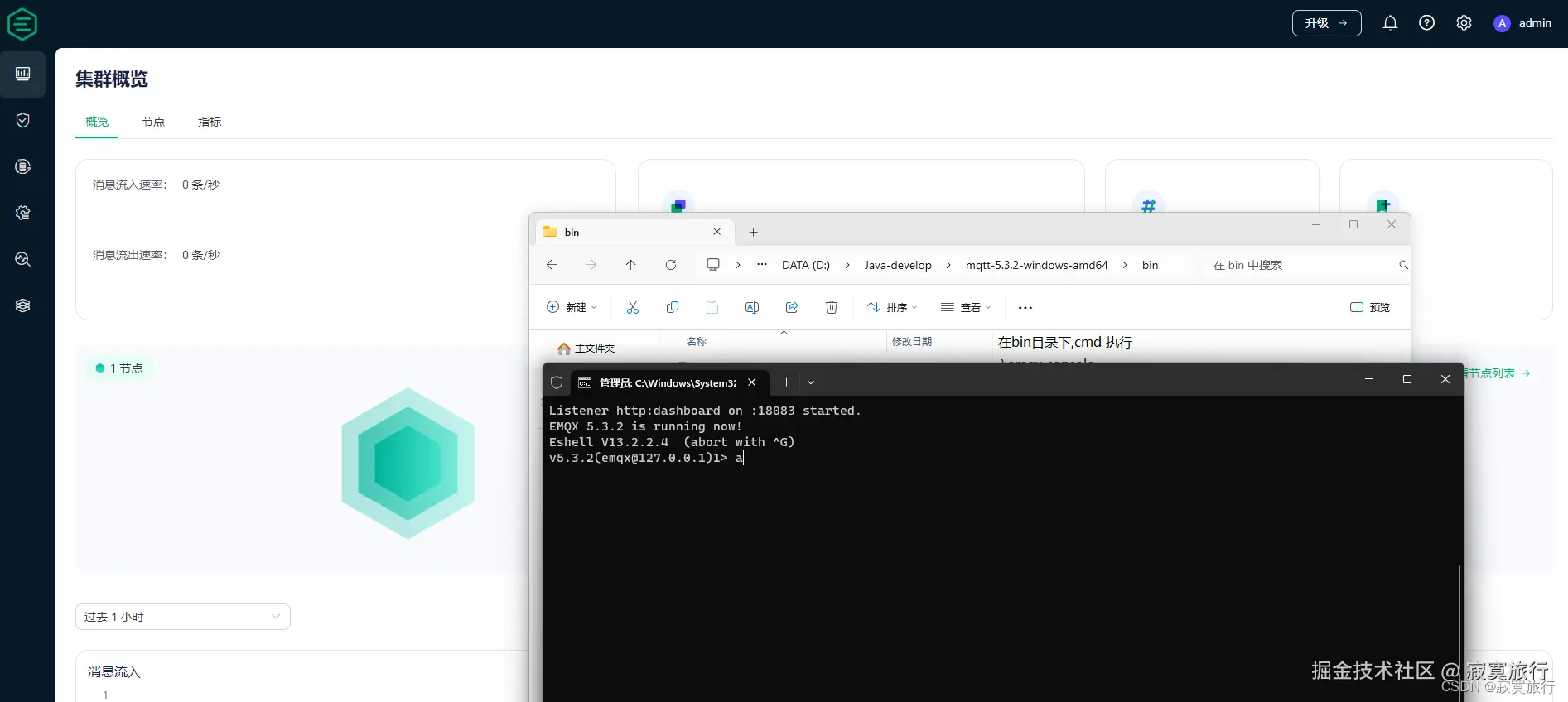This screenshot has height=702, width=1568.
Task: Open the access control shield sidebar icon
Action: (23, 120)
